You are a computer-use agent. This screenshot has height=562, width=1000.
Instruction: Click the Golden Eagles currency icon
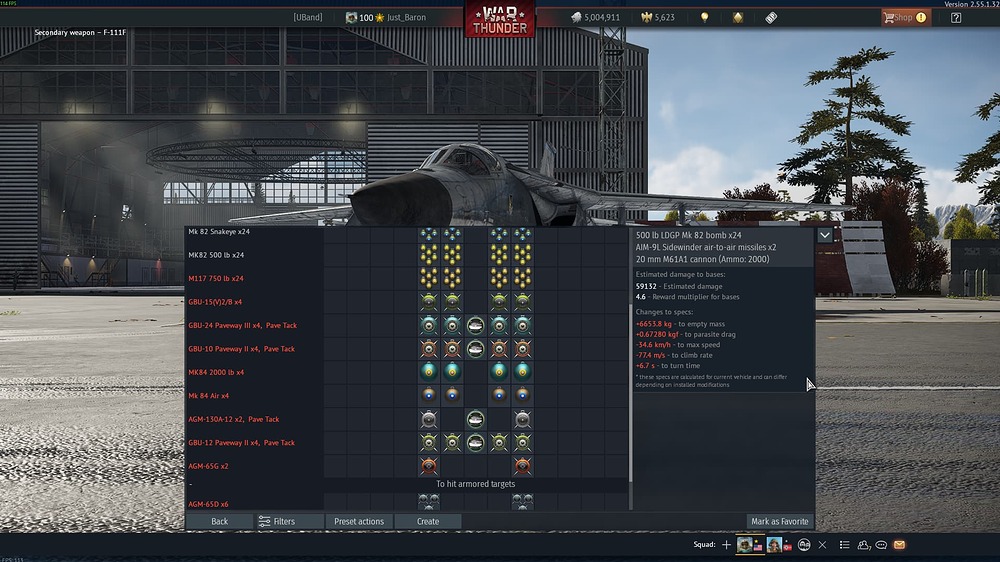(645, 17)
